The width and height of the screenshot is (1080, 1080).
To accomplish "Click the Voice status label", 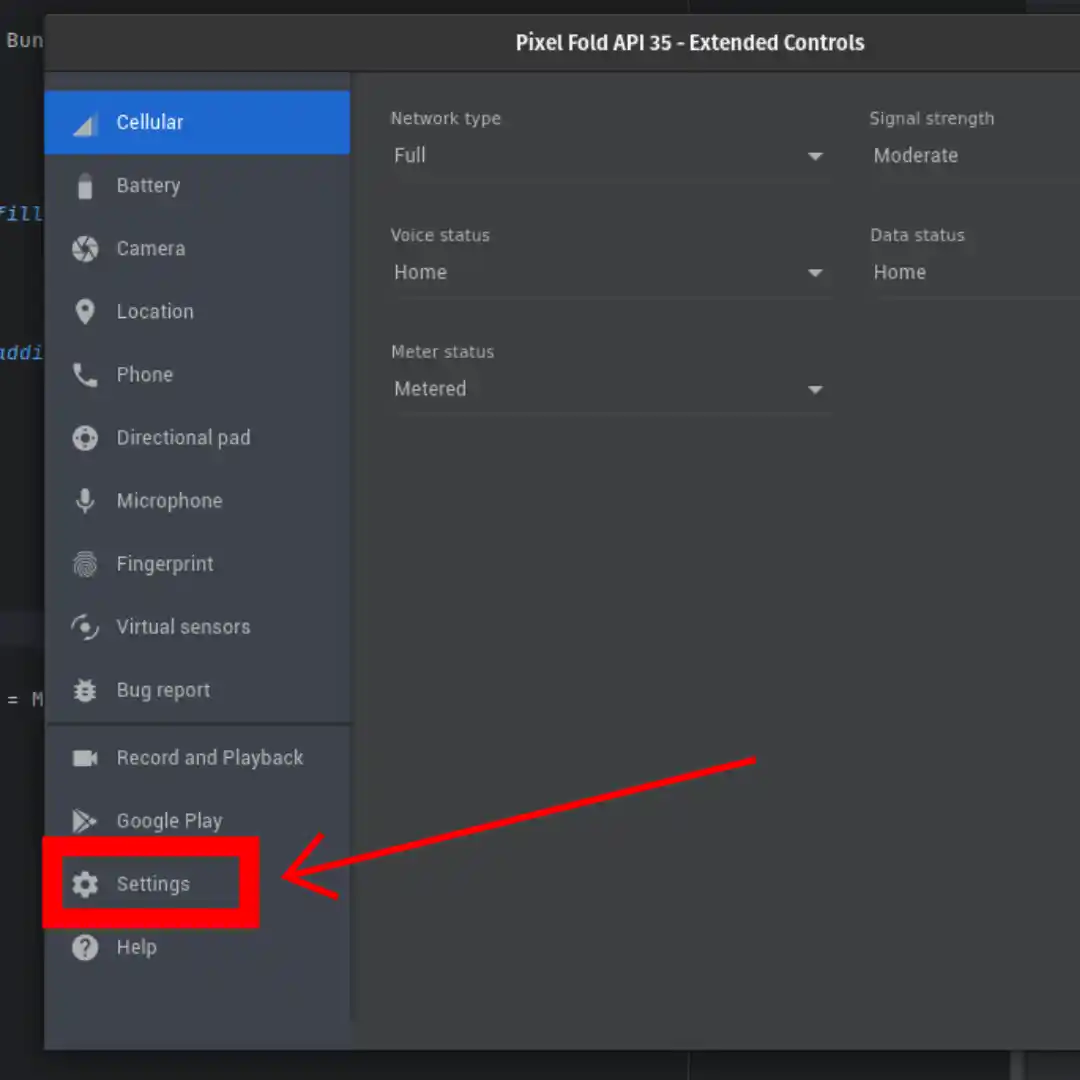I will coord(440,236).
